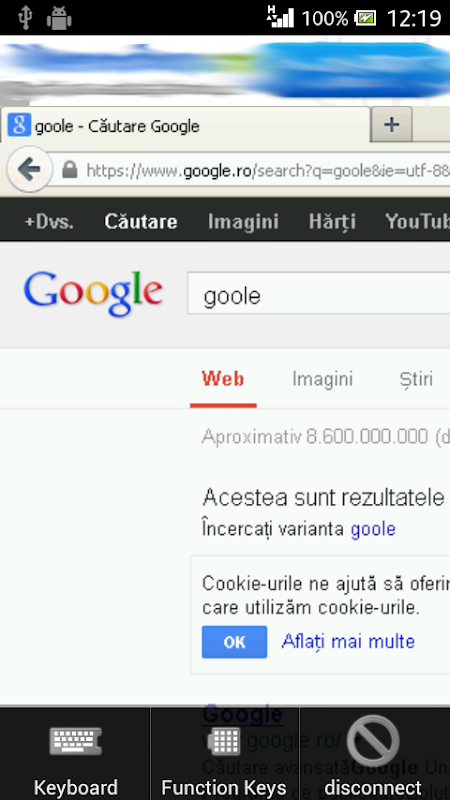Open the Aflați mai multe link
Screen dimensions: 450x800
point(348,641)
